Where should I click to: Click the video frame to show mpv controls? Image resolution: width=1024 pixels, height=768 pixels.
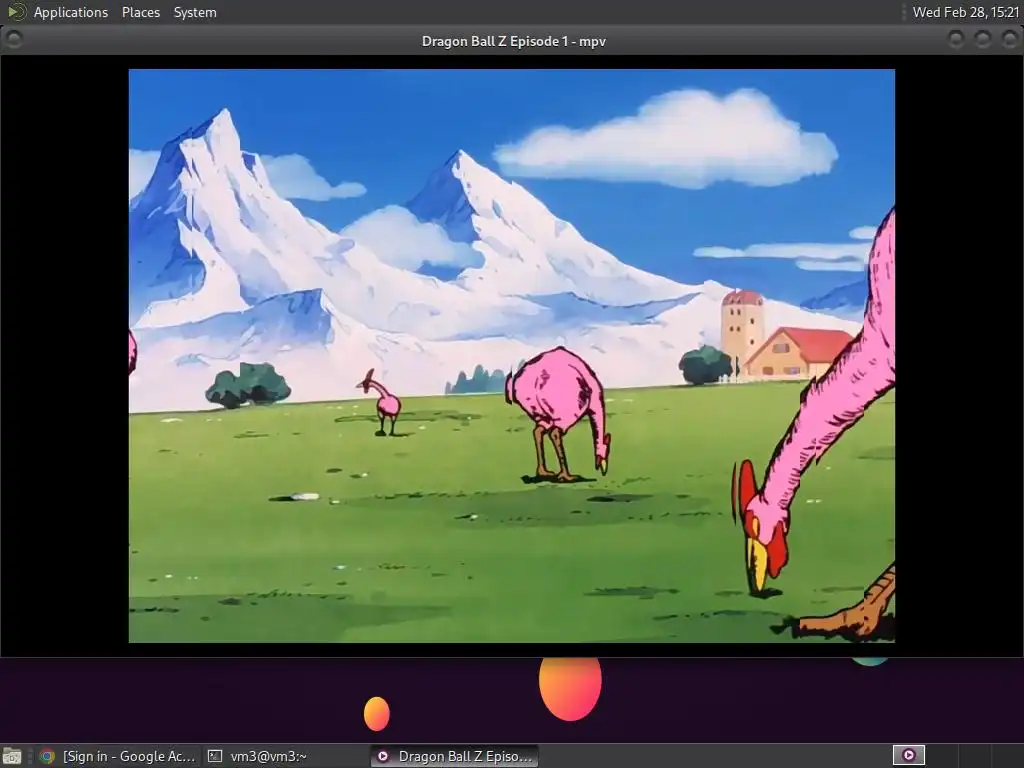(511, 356)
